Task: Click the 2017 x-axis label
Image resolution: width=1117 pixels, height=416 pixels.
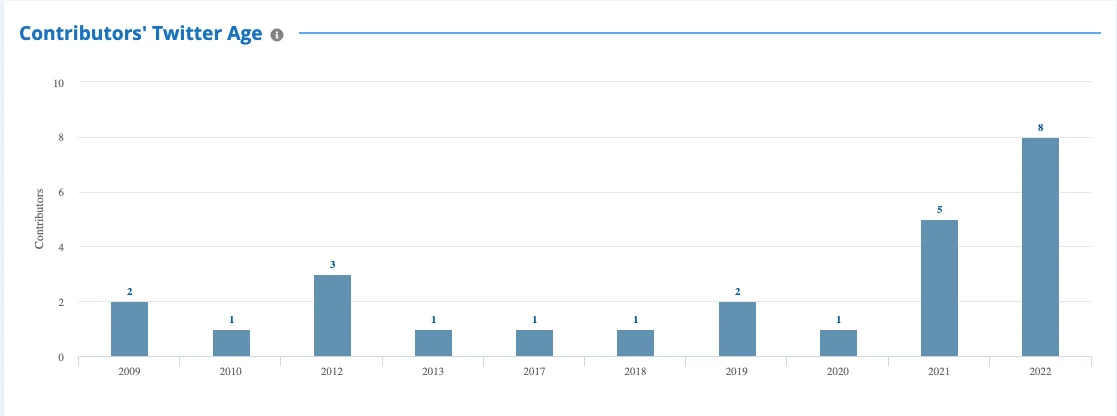Action: [x=534, y=370]
